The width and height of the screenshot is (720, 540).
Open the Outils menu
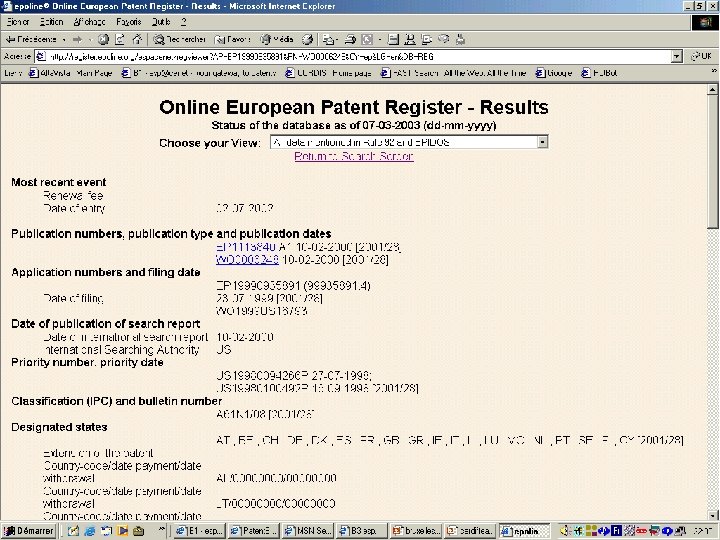pyautogui.click(x=161, y=22)
